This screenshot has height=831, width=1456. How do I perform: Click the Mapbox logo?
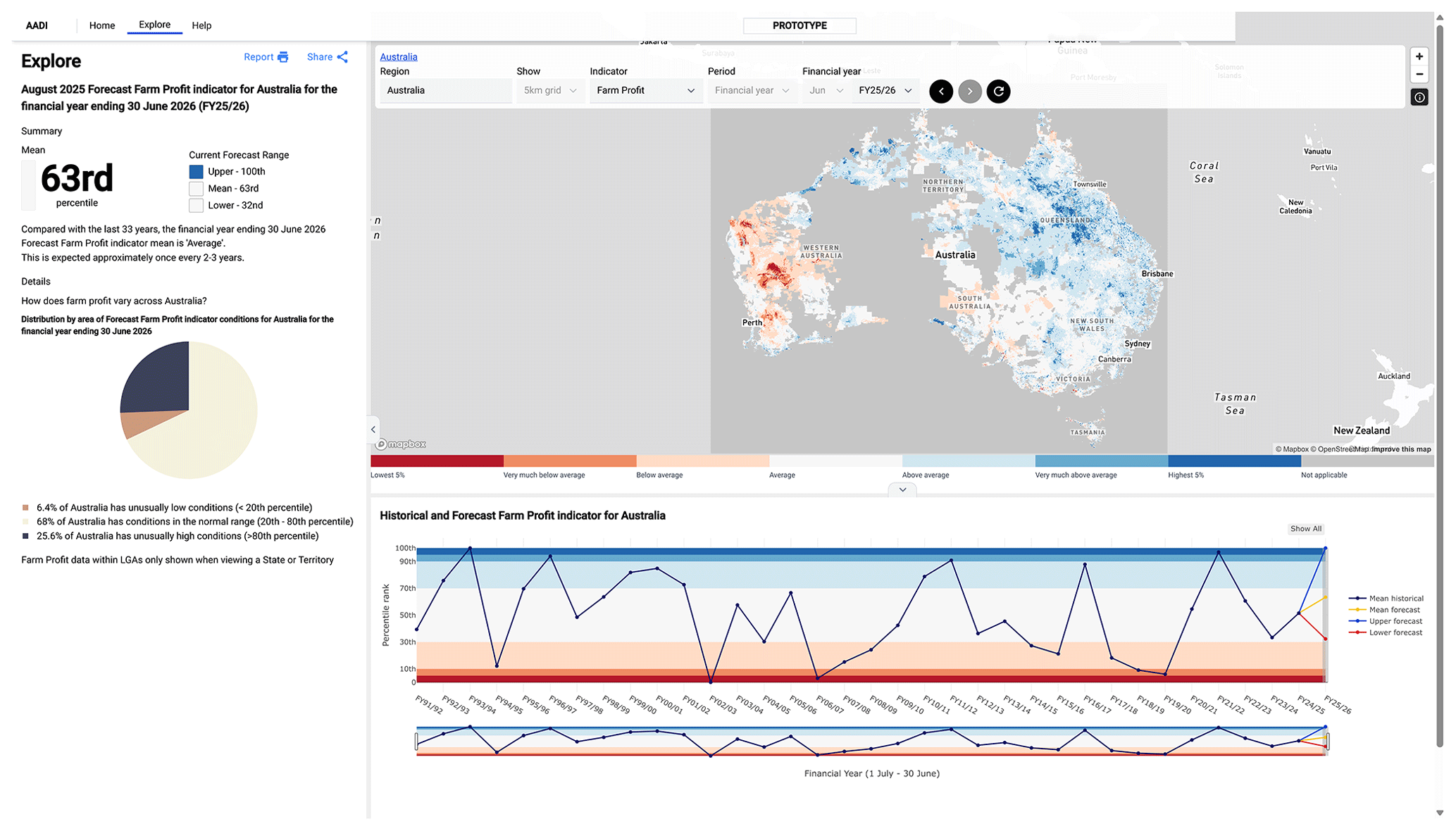[401, 444]
